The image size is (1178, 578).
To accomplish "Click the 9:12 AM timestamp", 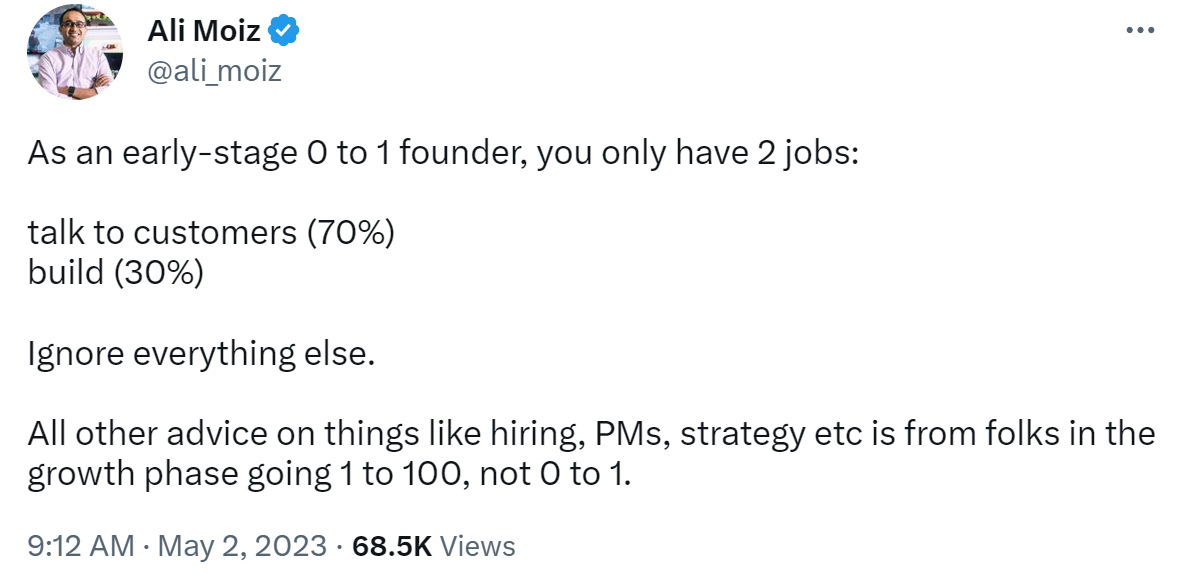I will pos(81,546).
